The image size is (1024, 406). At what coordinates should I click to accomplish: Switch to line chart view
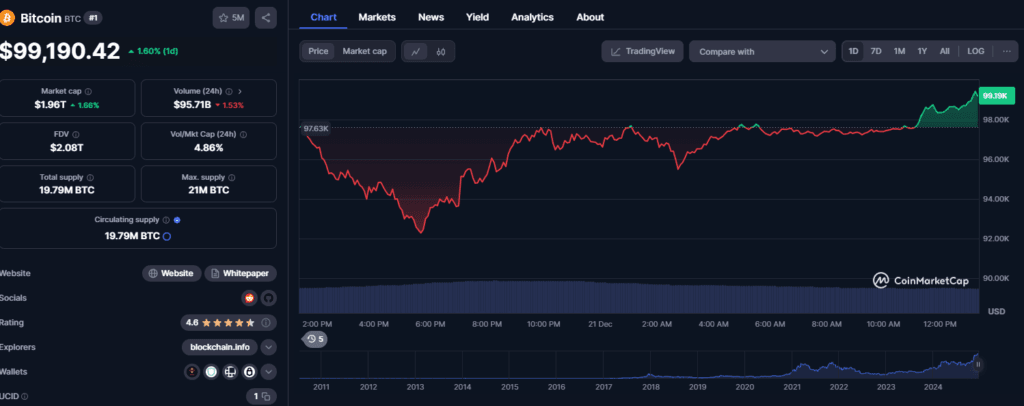coord(415,52)
